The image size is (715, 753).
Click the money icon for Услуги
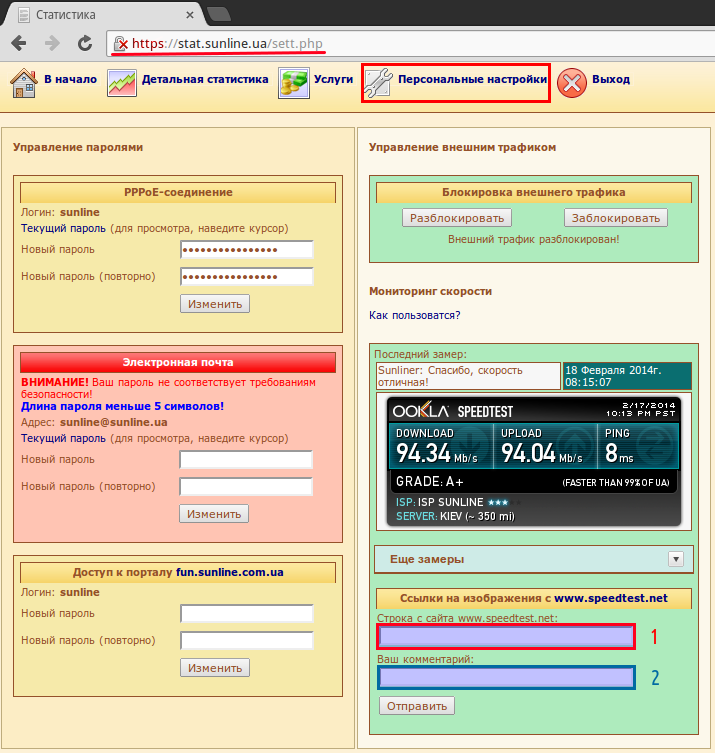[293, 83]
